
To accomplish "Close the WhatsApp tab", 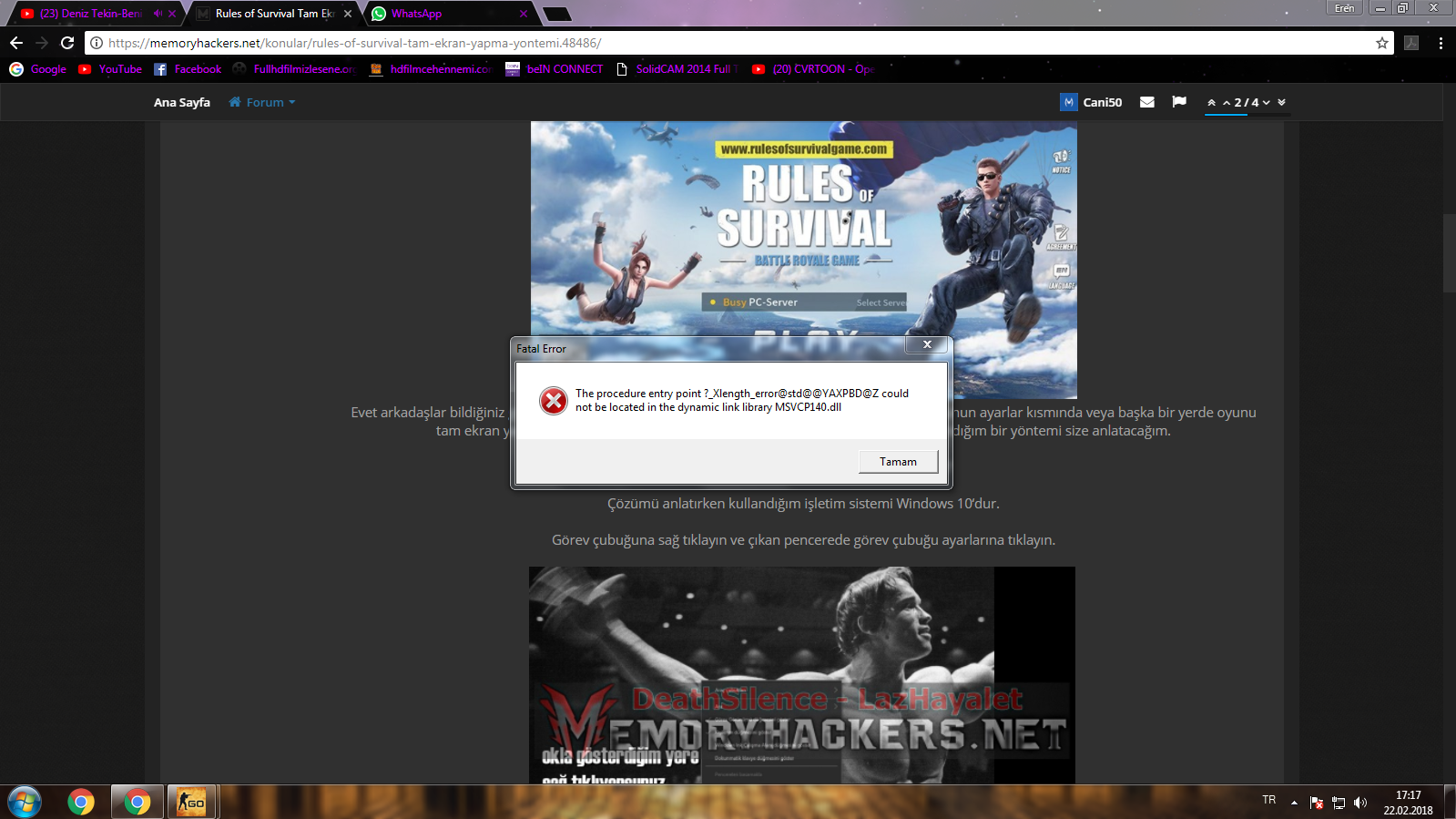I will tap(524, 14).
